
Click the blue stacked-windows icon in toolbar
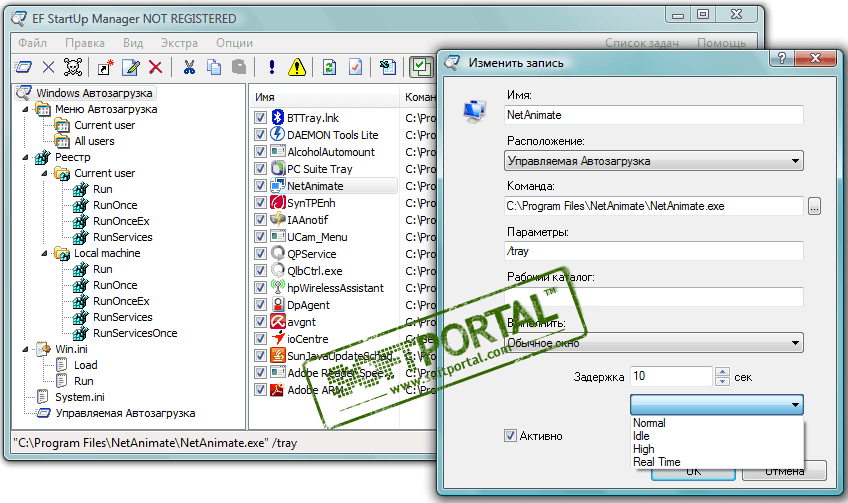coord(23,67)
